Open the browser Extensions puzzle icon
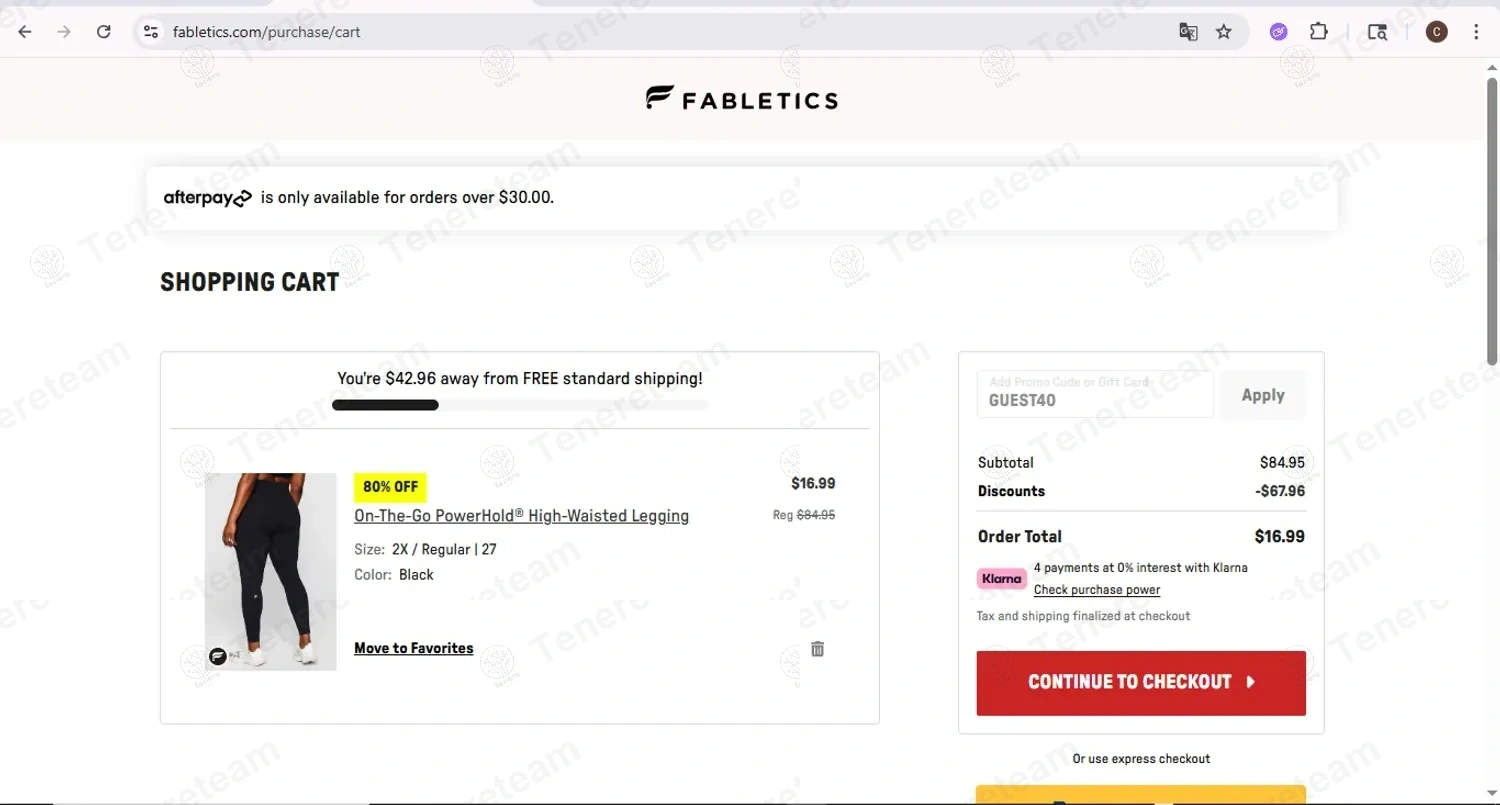The width and height of the screenshot is (1500, 805). [x=1319, y=32]
